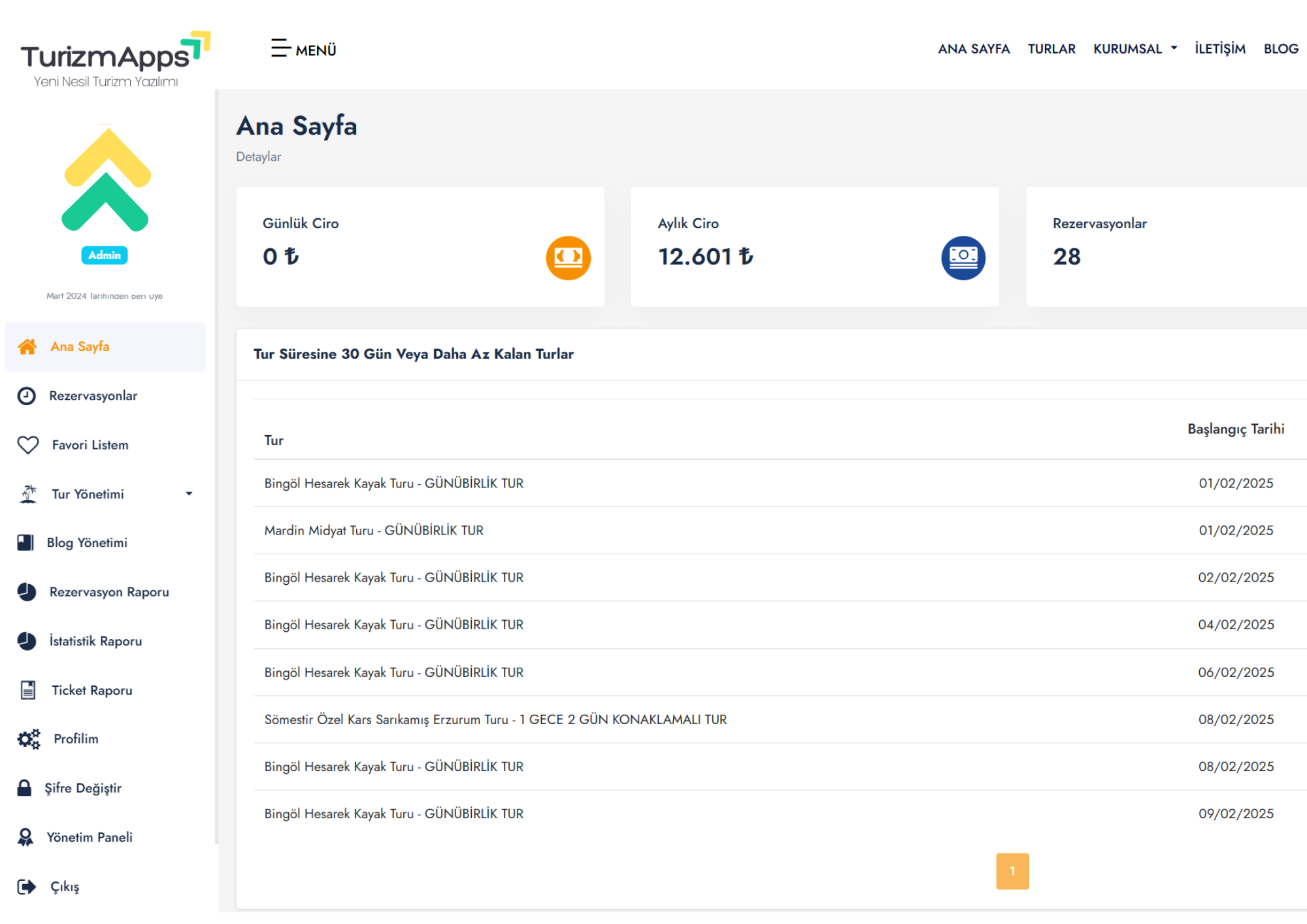Select the Blog Yönetimi book icon
The height and width of the screenshot is (924, 1307).
click(25, 543)
